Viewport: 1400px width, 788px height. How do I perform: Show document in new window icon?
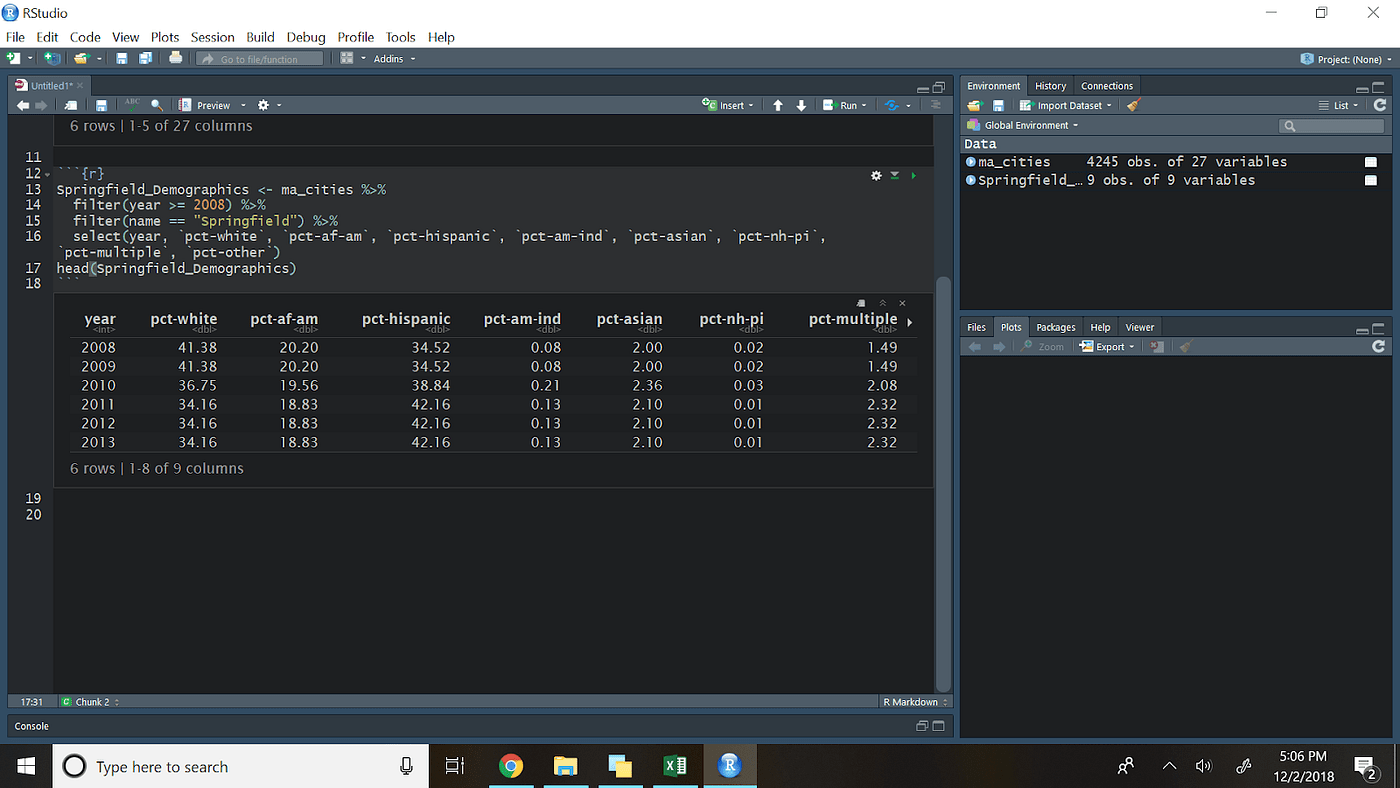(x=70, y=105)
